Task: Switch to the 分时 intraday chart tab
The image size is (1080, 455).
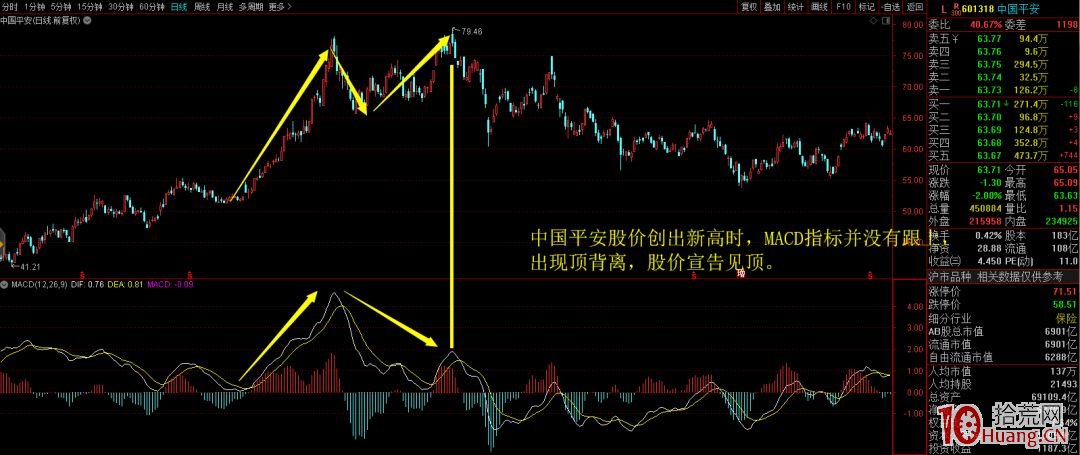Action: 10,7
